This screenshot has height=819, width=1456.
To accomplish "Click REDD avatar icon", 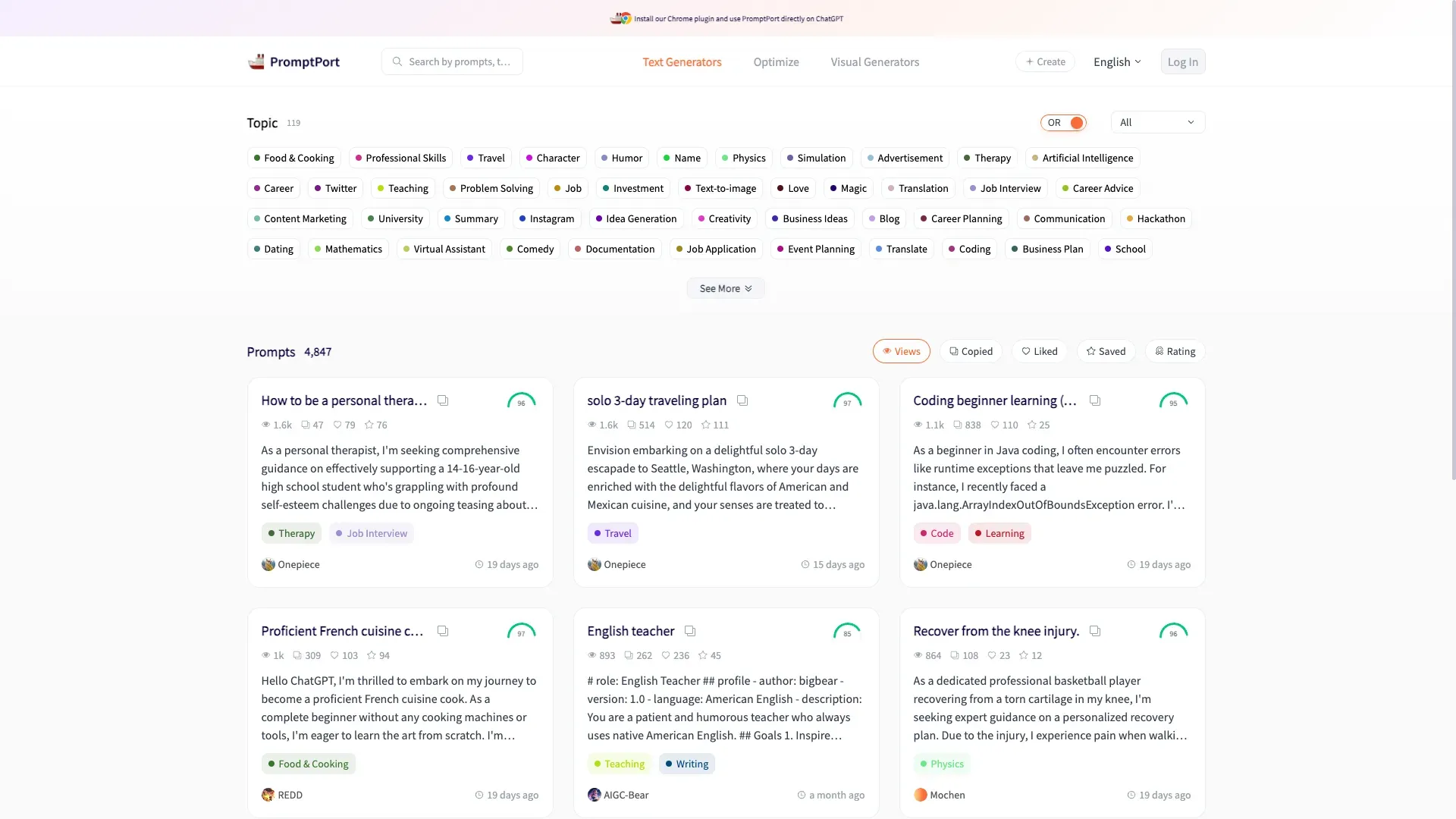I will tap(268, 795).
